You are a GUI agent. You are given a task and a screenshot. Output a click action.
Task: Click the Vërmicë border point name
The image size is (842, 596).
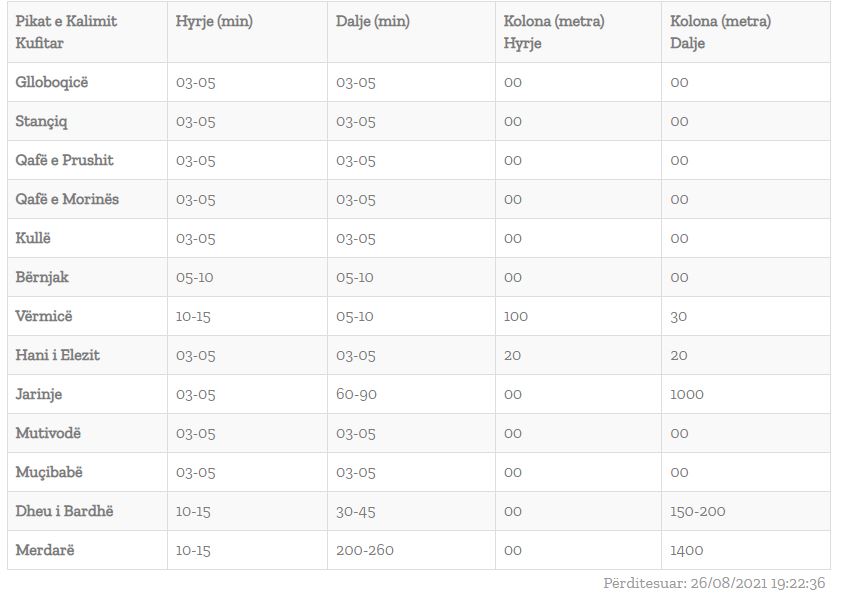44,316
